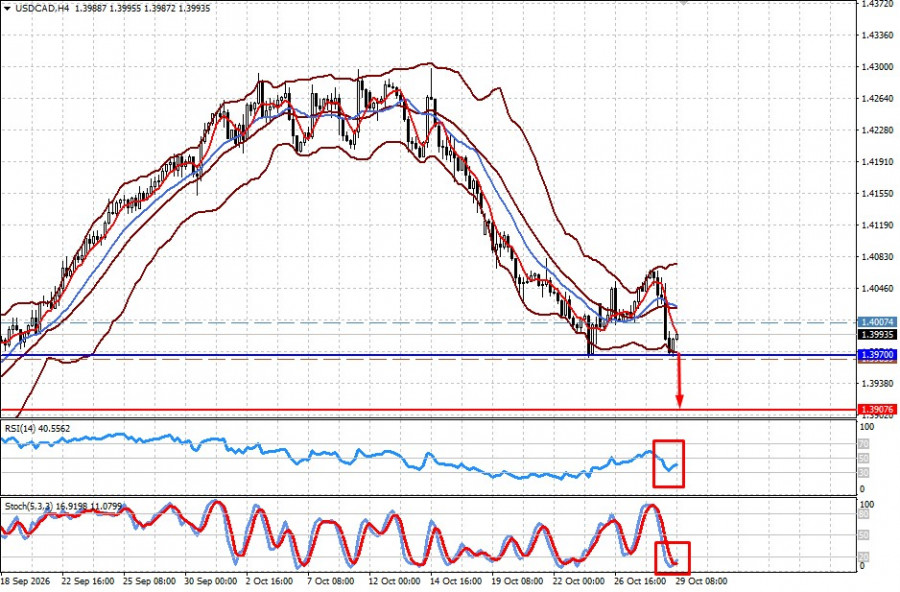Click the 1.40074 price tag on the axis

click(877, 322)
